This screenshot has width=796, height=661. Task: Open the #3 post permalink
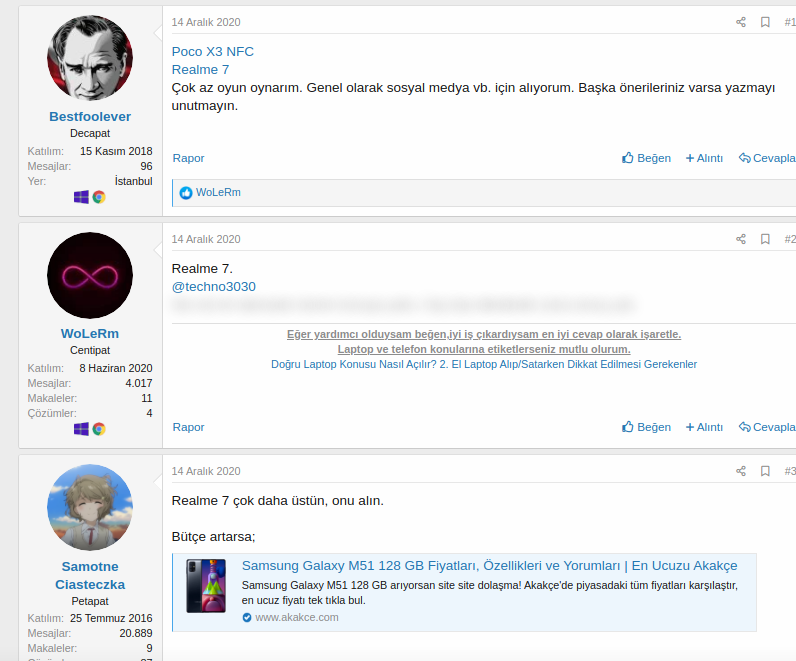[x=790, y=471]
